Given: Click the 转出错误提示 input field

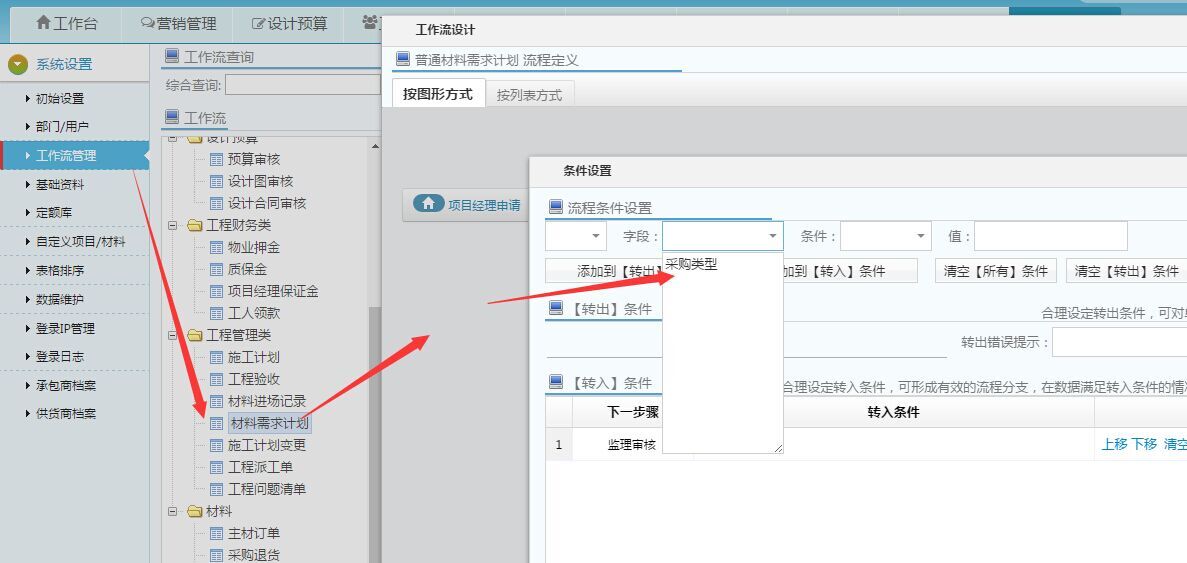Looking at the screenshot, I should 1119,342.
